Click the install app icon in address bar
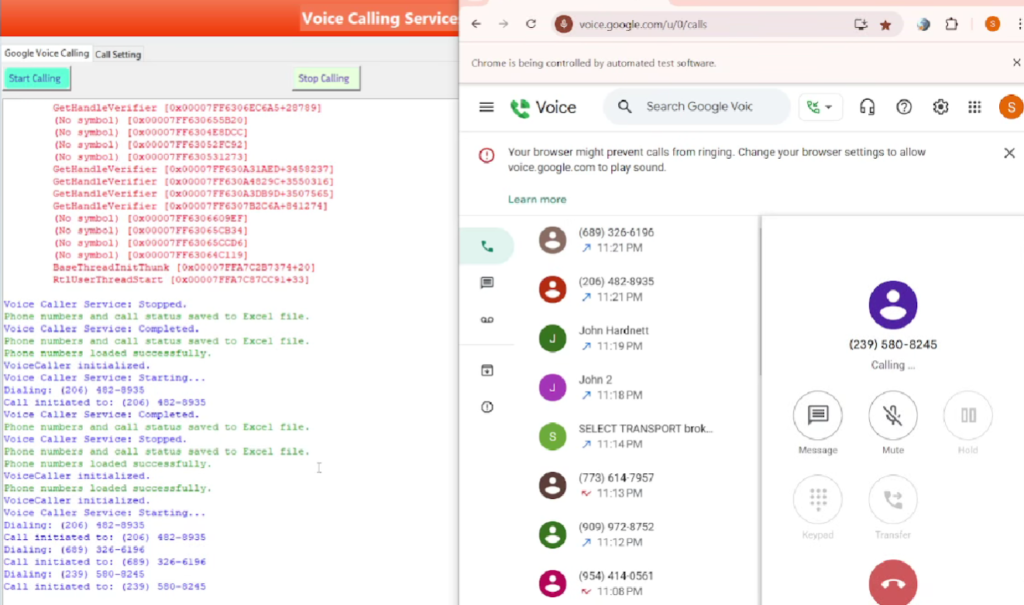1024x605 pixels. [x=861, y=24]
